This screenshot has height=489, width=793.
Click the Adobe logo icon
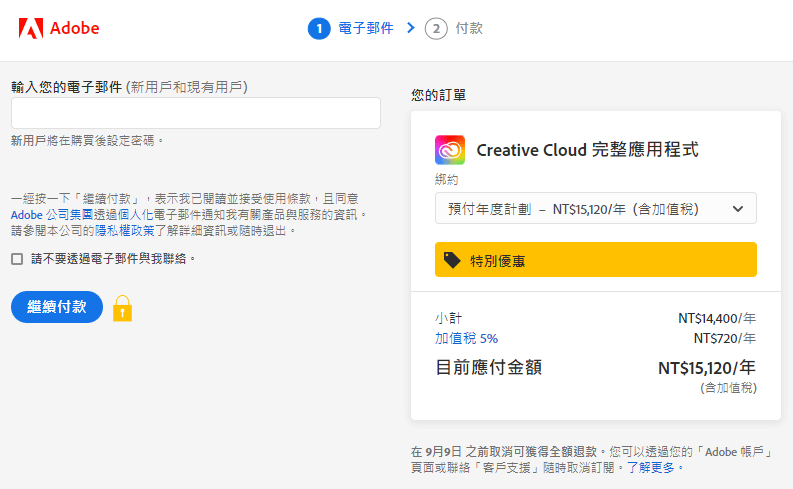(x=30, y=28)
